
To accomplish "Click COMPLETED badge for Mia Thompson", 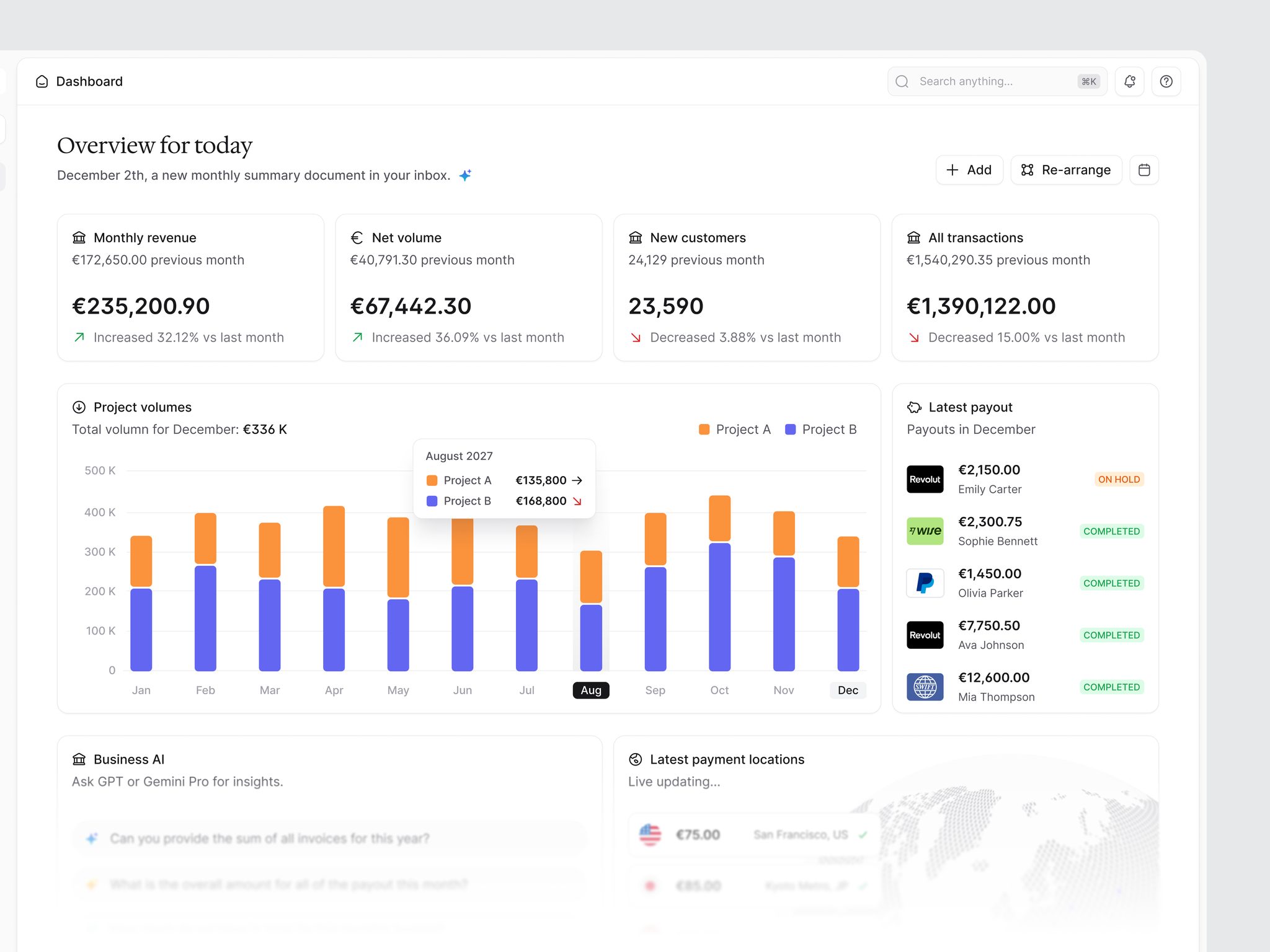I will click(x=1111, y=687).
